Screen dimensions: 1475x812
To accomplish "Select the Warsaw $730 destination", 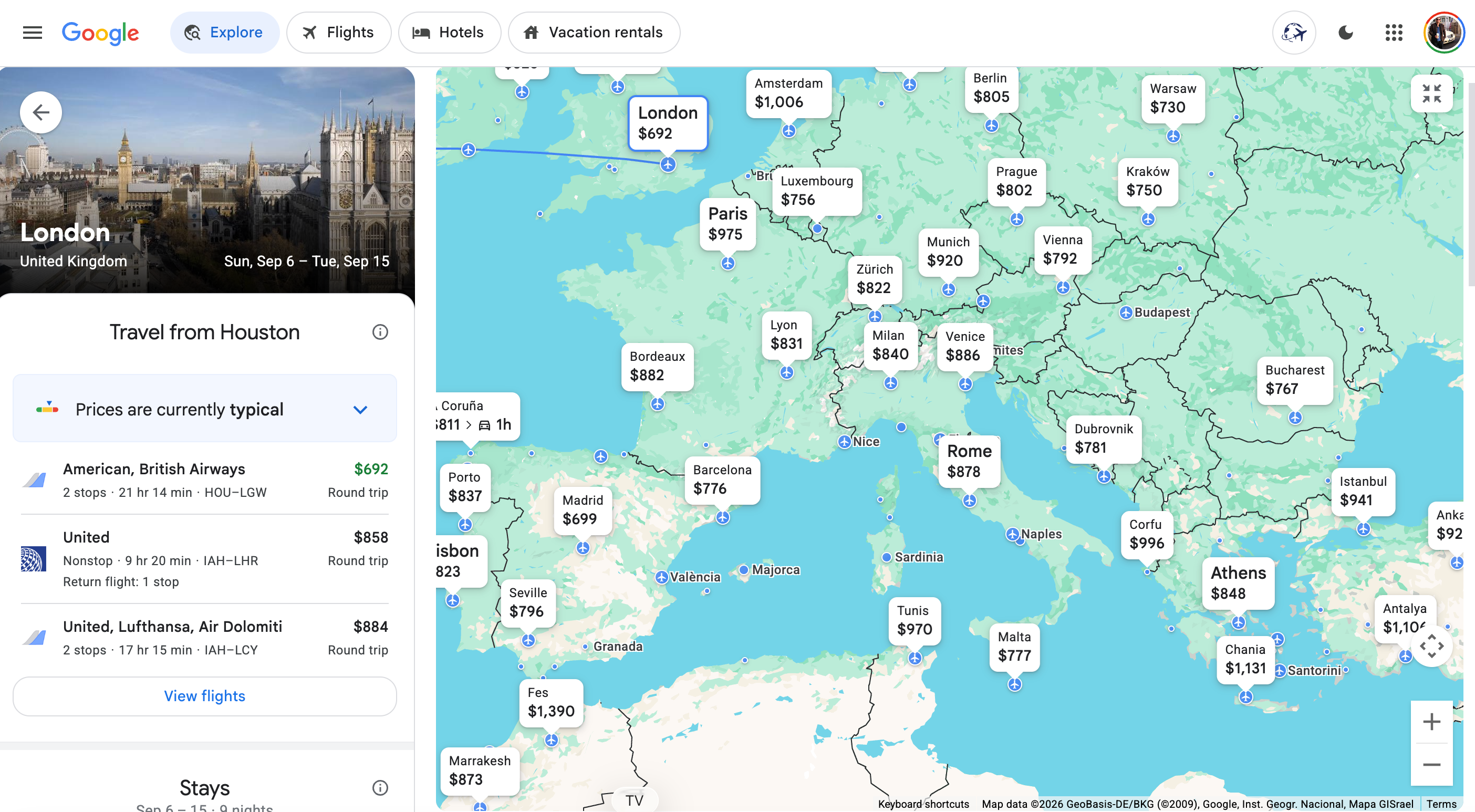I will pos(1173,99).
